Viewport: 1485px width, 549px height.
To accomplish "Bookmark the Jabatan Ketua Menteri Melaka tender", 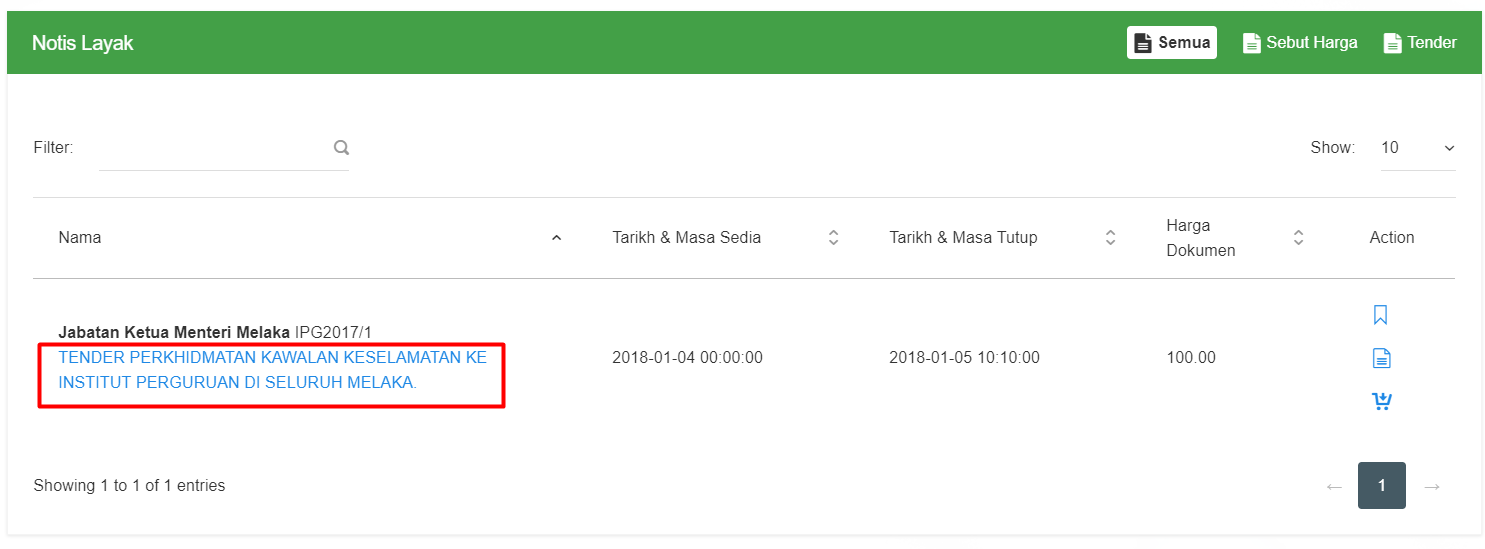I will point(1380,315).
